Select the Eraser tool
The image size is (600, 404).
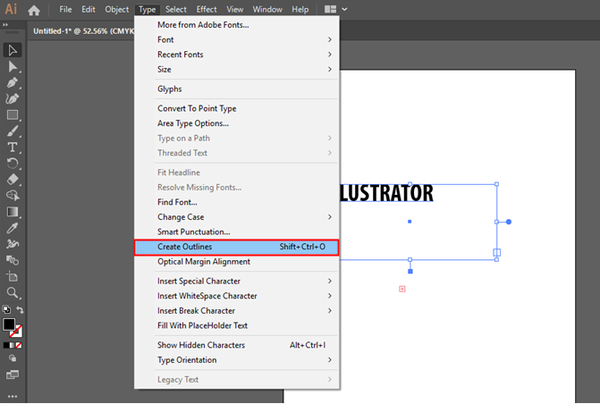[x=12, y=179]
